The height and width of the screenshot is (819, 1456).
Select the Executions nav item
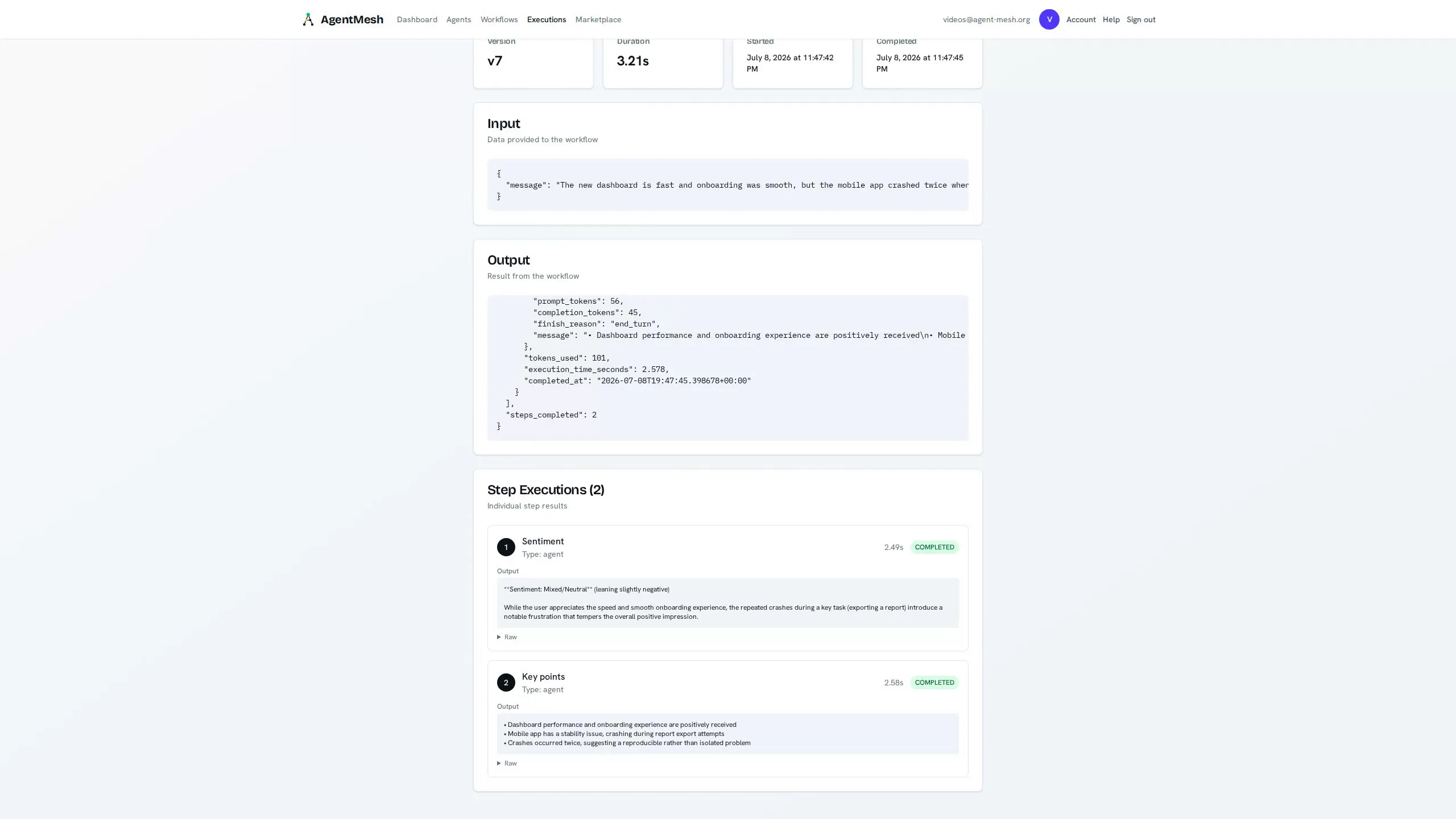tap(546, 19)
